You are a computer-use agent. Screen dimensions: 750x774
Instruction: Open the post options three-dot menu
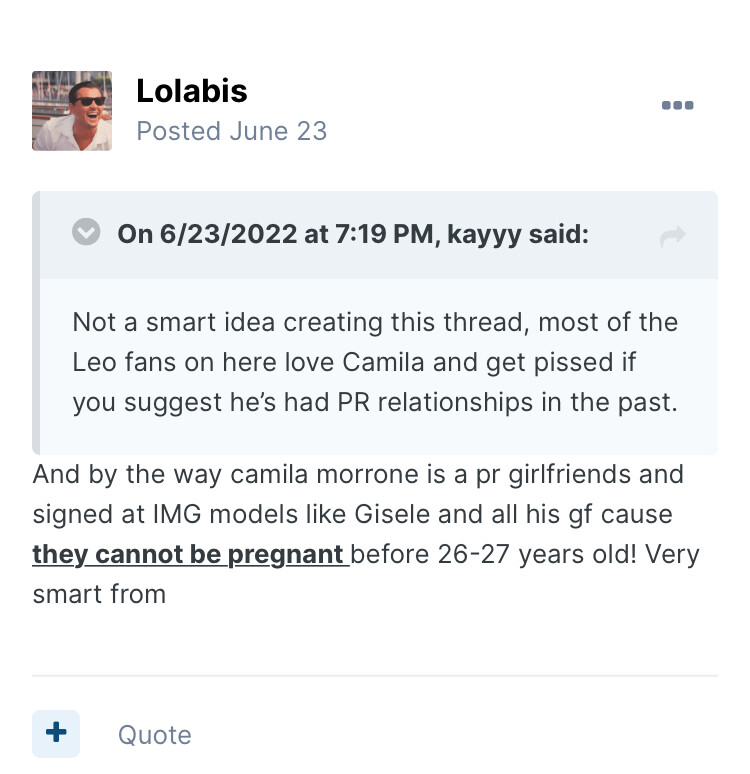pyautogui.click(x=677, y=106)
